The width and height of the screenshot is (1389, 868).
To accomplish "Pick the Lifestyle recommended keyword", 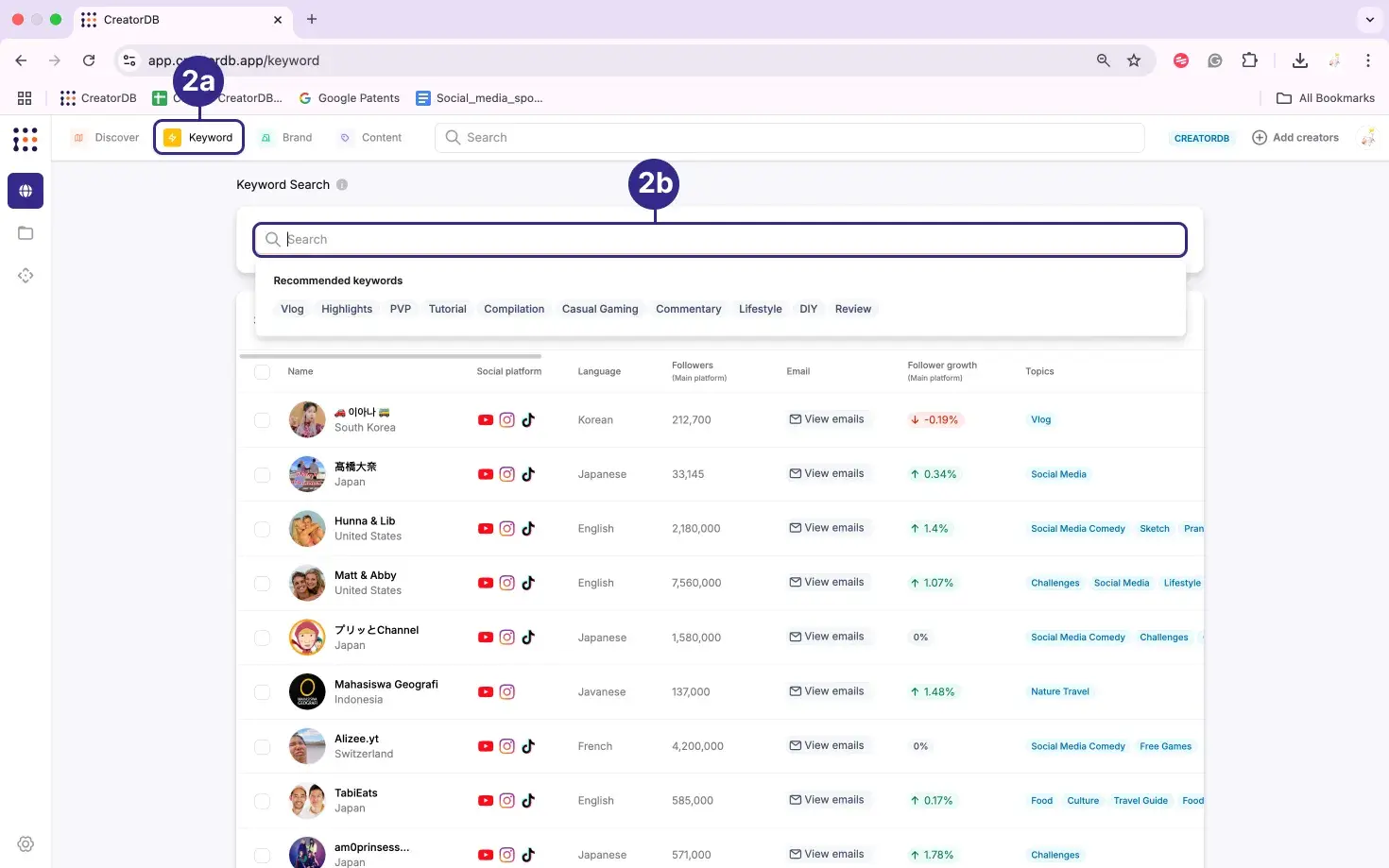I will (x=761, y=309).
